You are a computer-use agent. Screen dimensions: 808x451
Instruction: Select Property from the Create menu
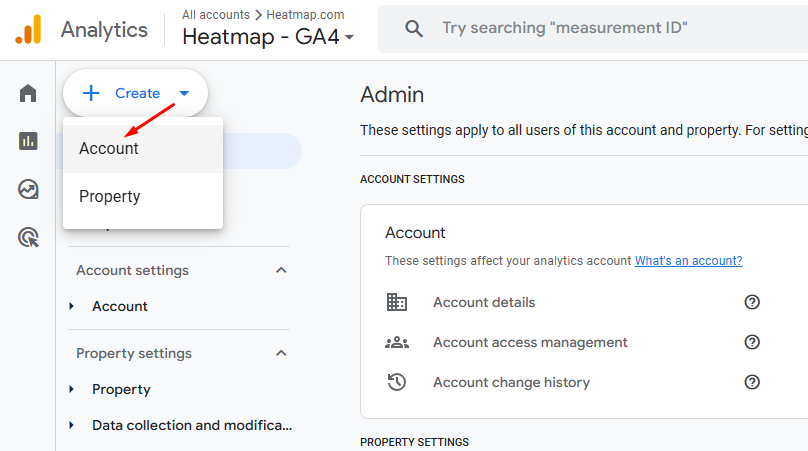click(143, 196)
